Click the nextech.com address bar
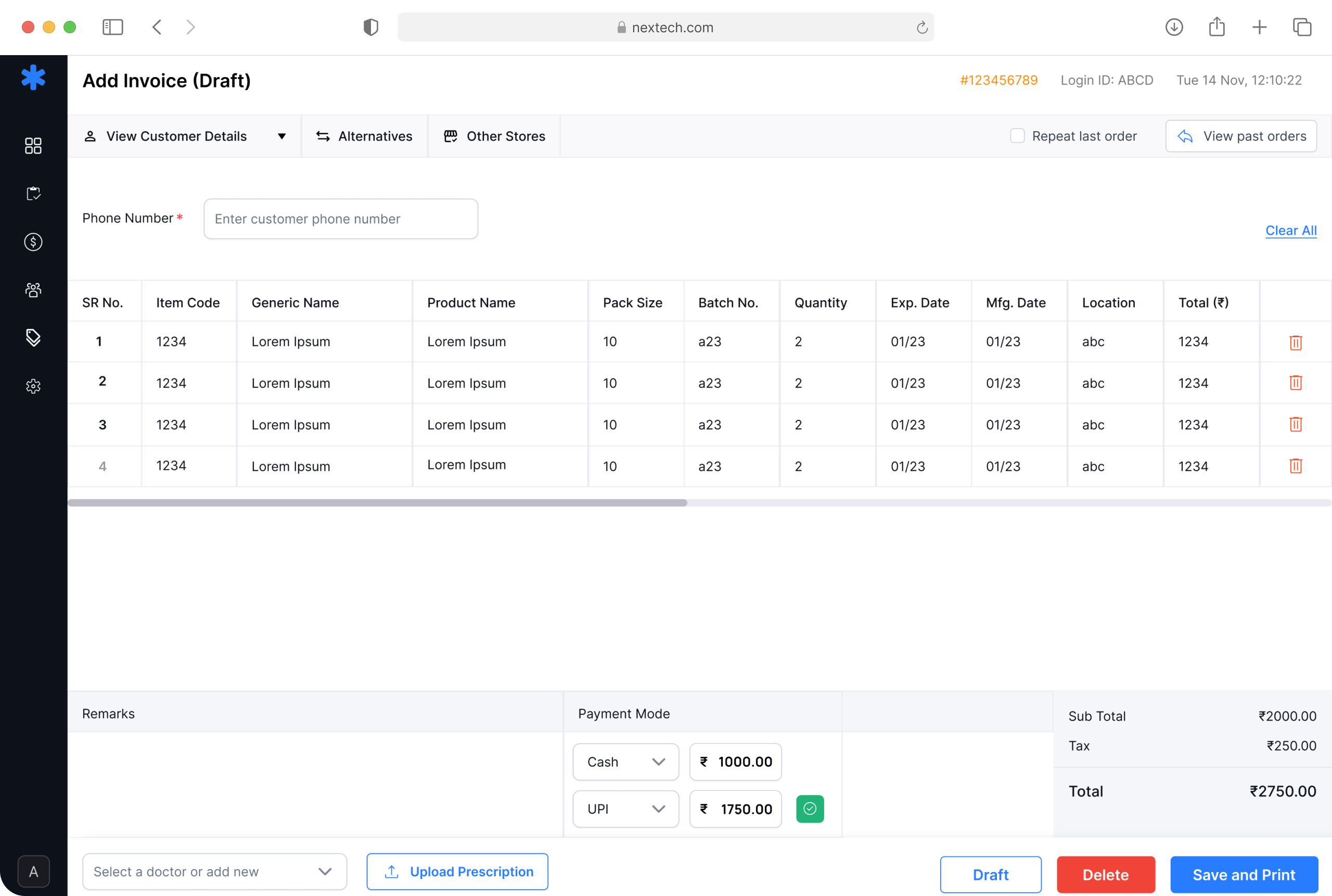This screenshot has width=1332, height=896. pyautogui.click(x=665, y=27)
